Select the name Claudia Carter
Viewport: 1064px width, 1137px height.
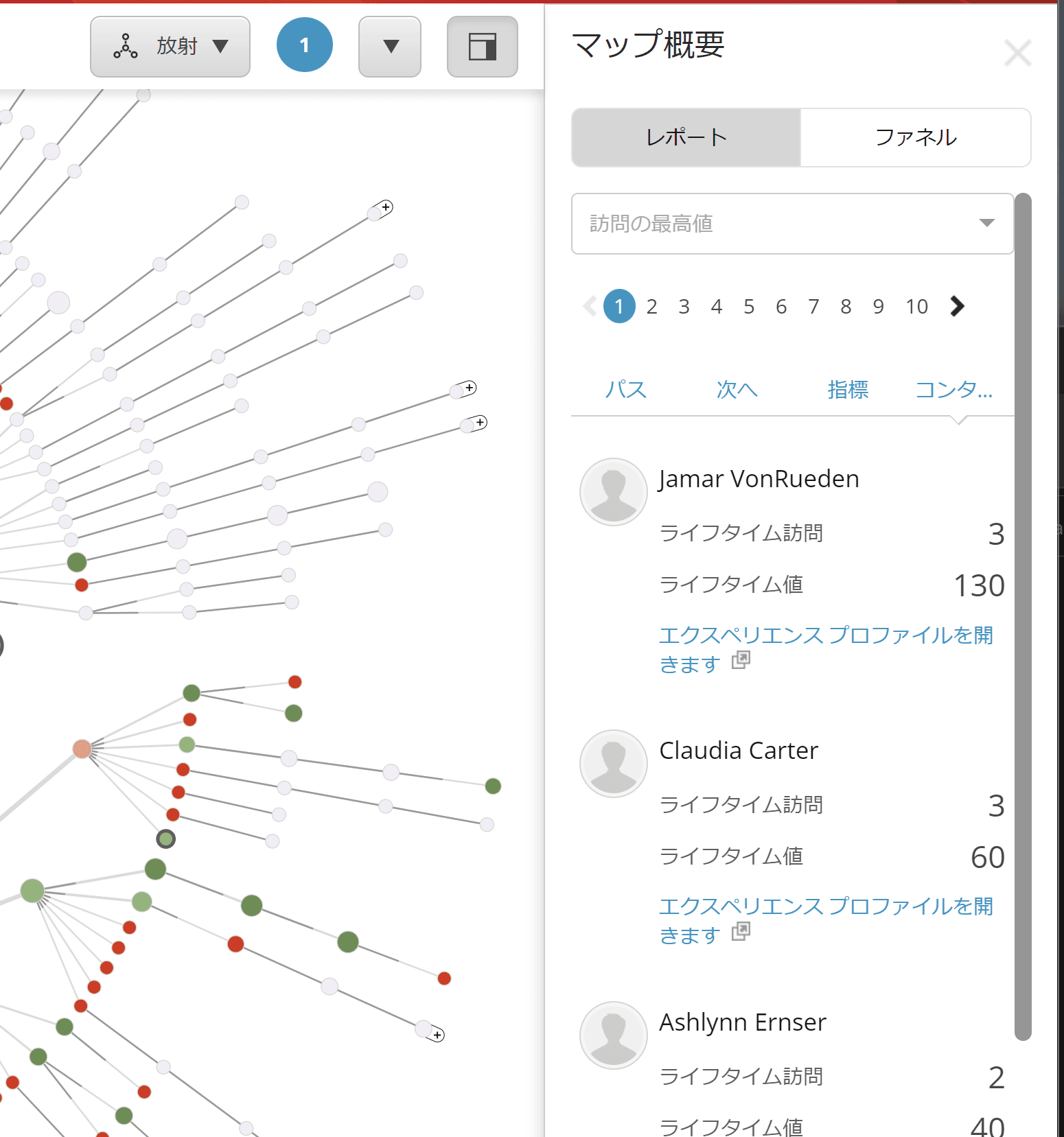pyautogui.click(x=739, y=751)
